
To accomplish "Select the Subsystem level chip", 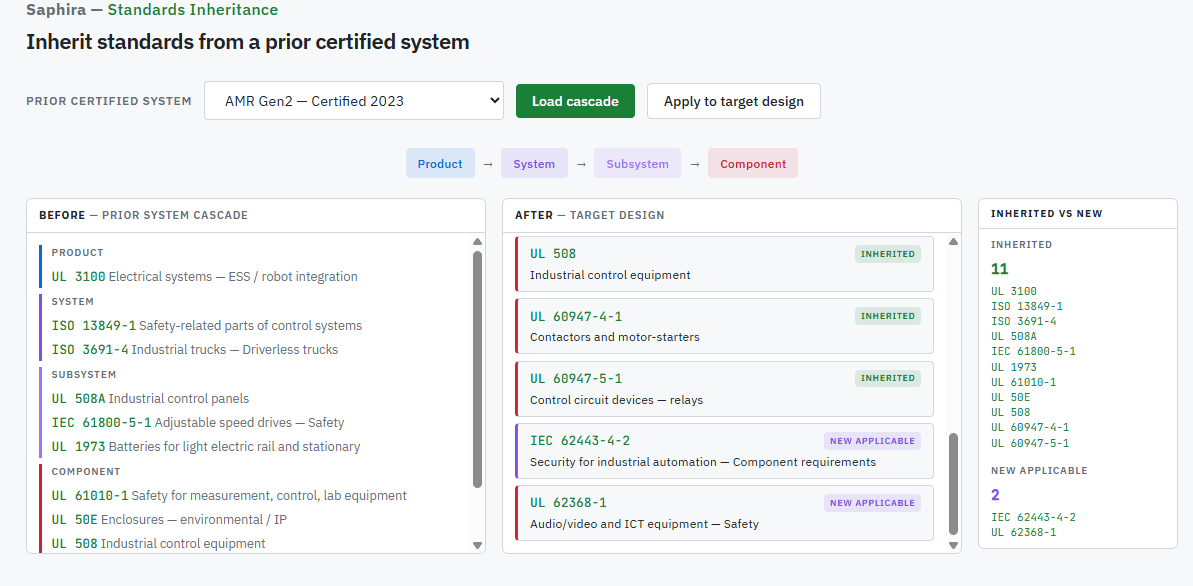I will 637,164.
